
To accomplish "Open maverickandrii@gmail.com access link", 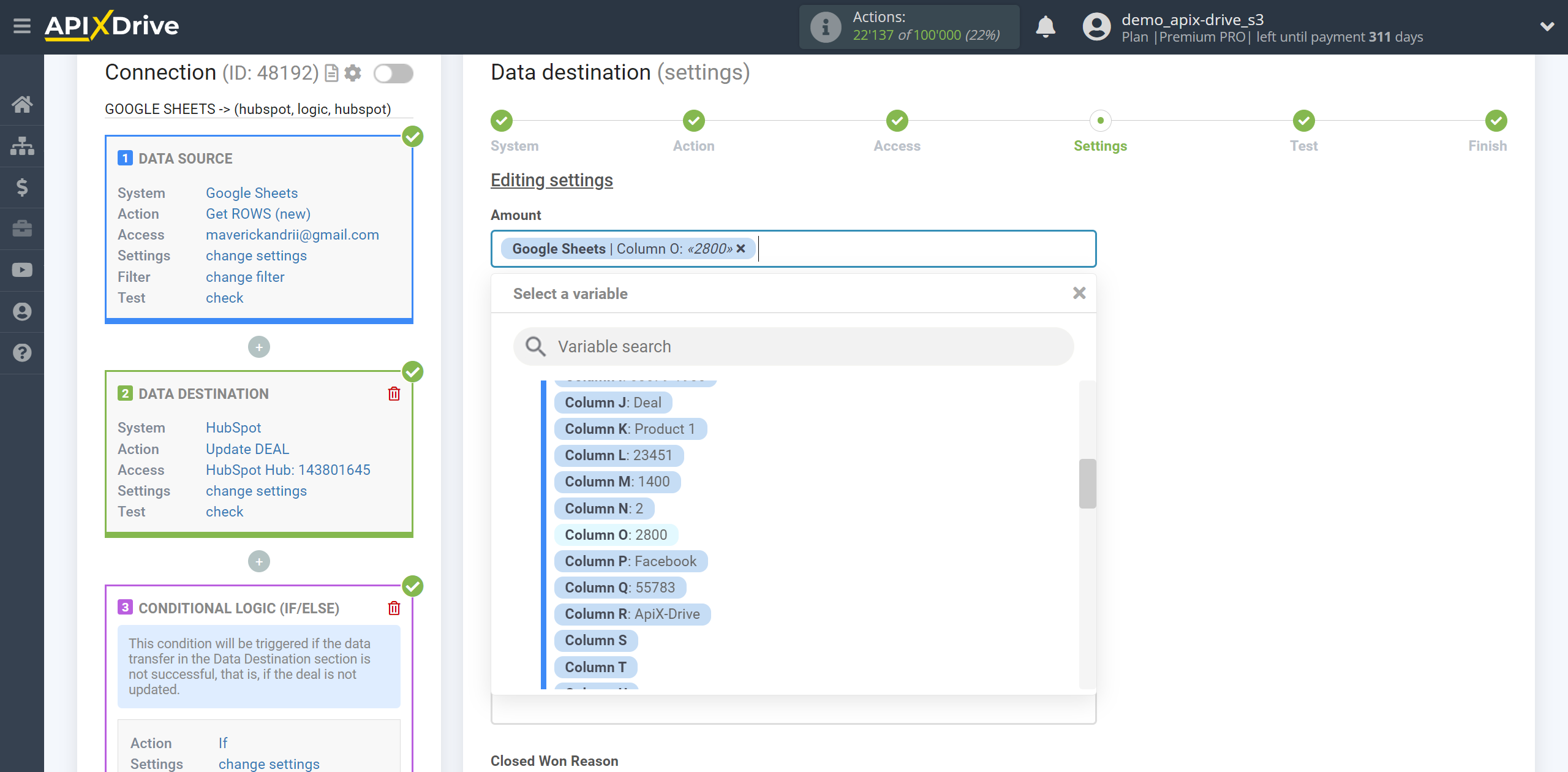I will 292,235.
